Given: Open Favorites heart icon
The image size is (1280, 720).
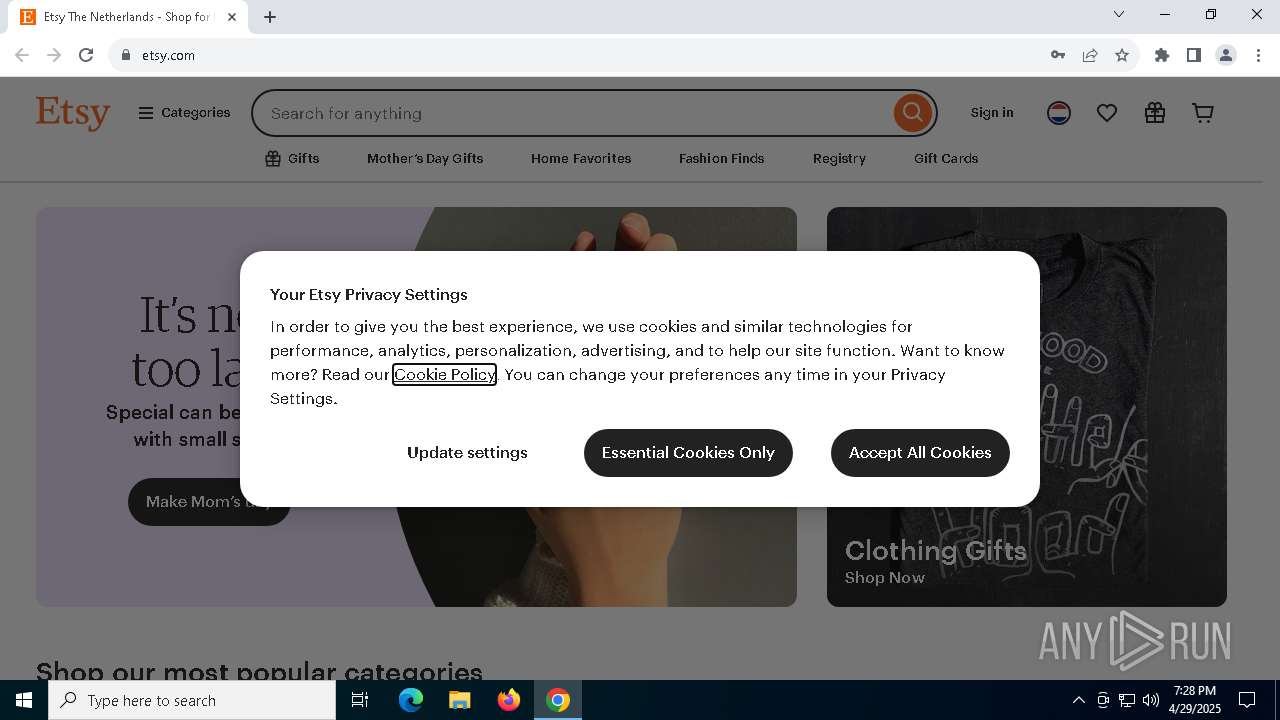Looking at the screenshot, I should [1107, 113].
